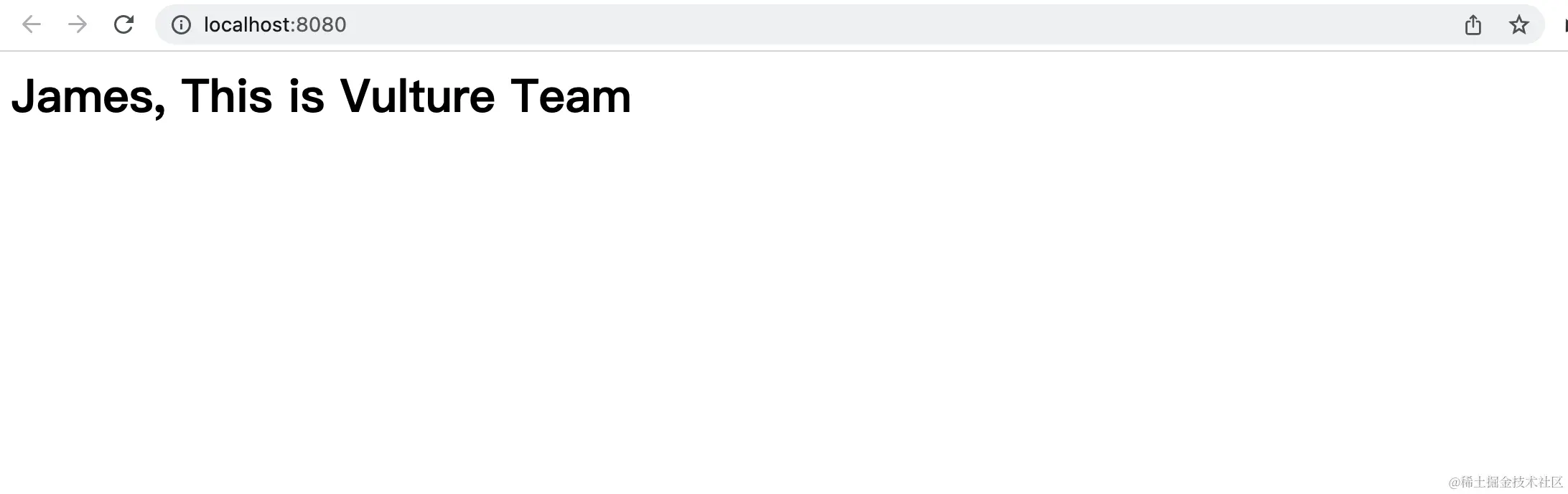Click the word "This" in the heading
Screen dimensions: 1568x494
[x=227, y=96]
